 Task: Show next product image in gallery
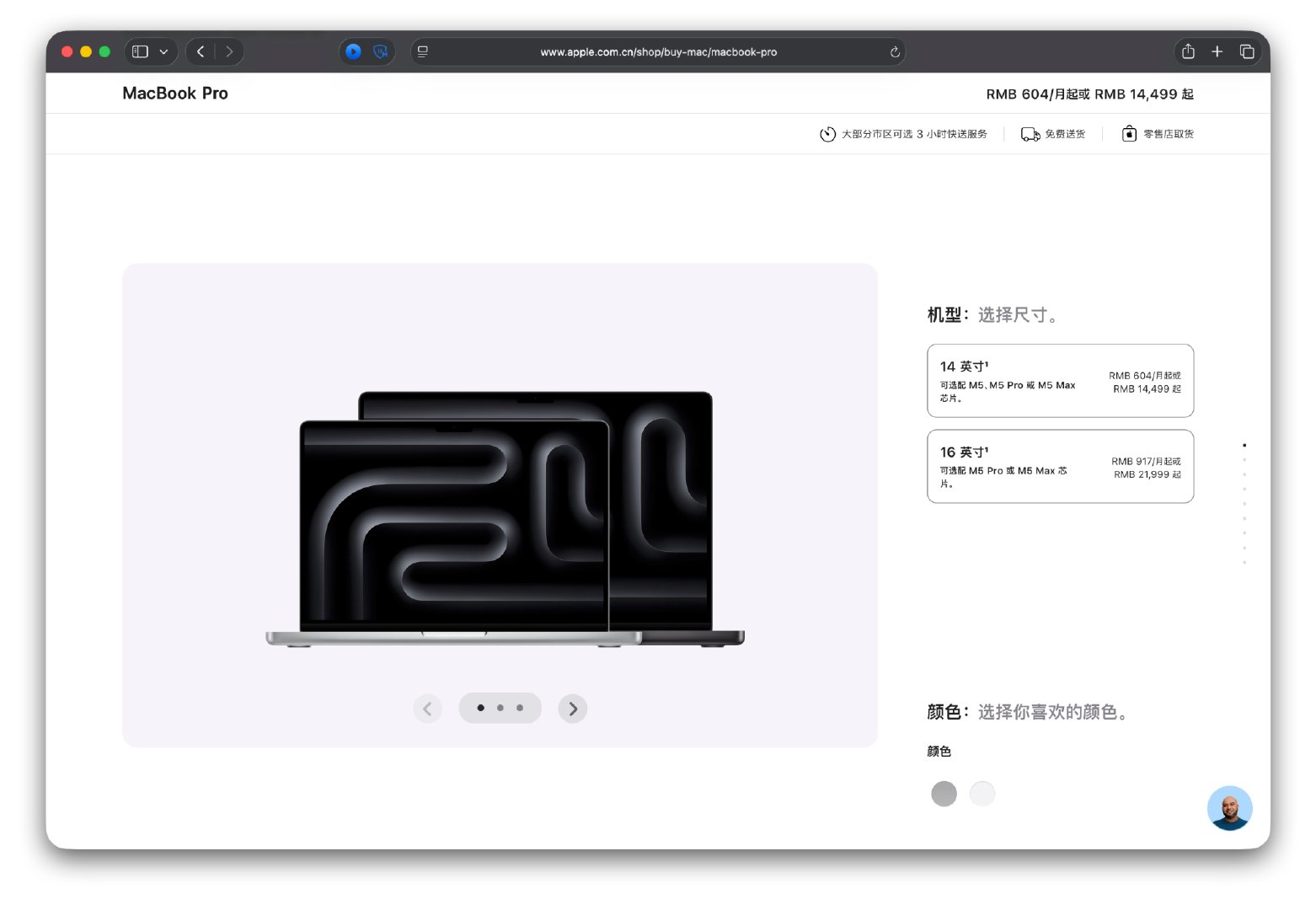tap(573, 709)
